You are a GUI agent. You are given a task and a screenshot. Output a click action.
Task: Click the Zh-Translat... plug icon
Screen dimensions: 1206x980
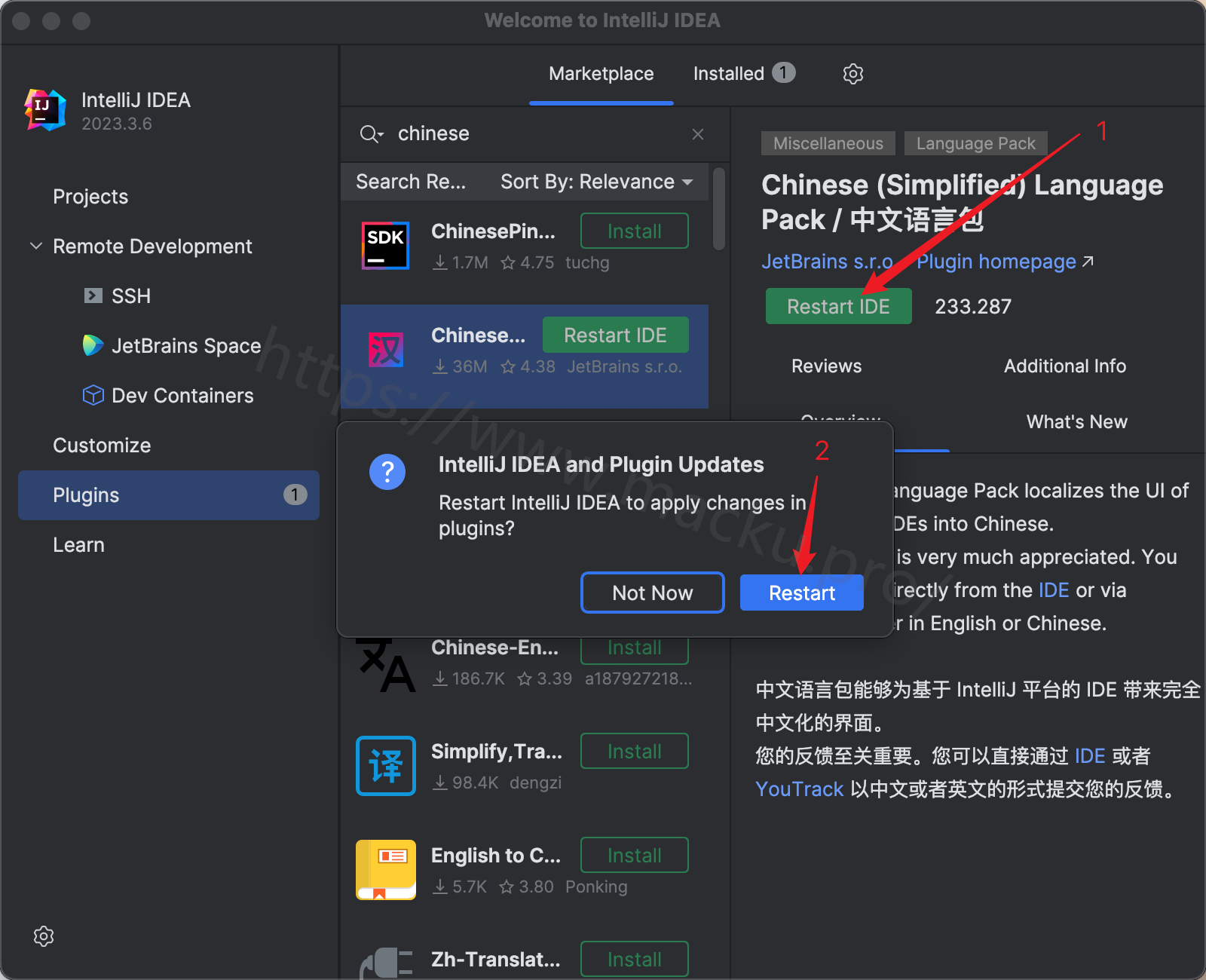pos(387,963)
